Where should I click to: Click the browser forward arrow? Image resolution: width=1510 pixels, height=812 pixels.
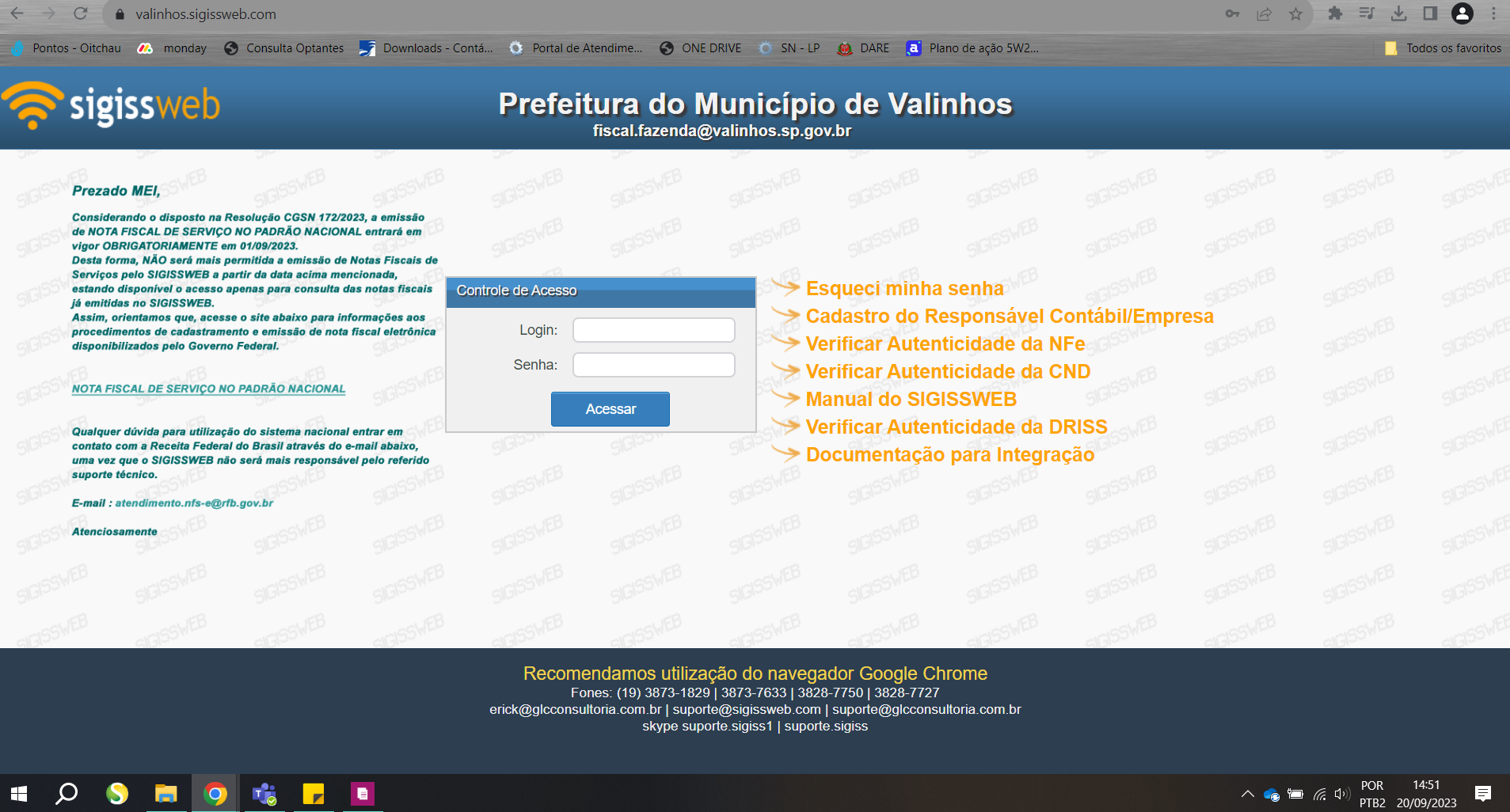click(x=48, y=13)
